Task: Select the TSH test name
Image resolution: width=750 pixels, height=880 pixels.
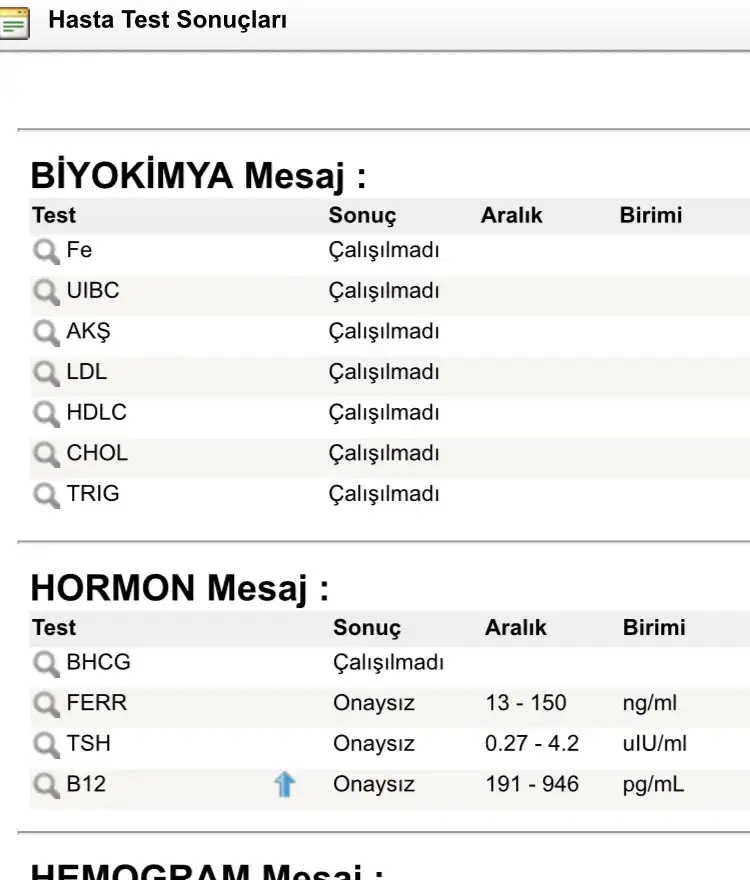Action: click(x=89, y=744)
